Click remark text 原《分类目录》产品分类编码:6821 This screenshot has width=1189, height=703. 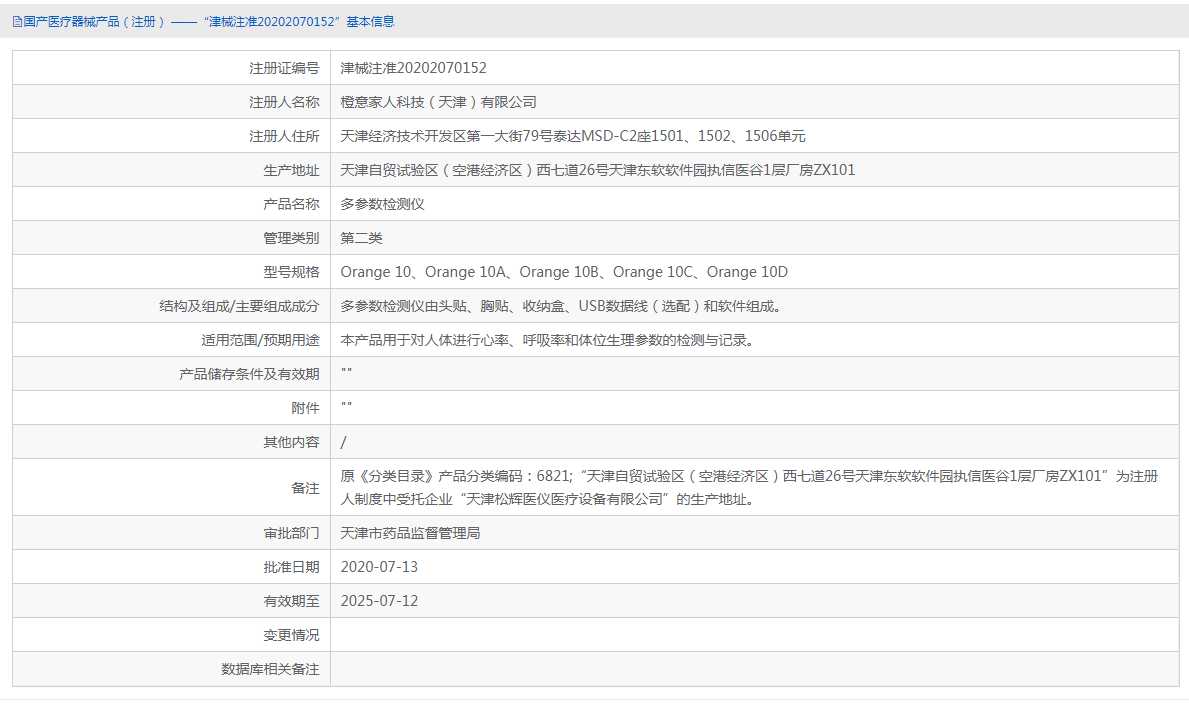pyautogui.click(x=749, y=488)
